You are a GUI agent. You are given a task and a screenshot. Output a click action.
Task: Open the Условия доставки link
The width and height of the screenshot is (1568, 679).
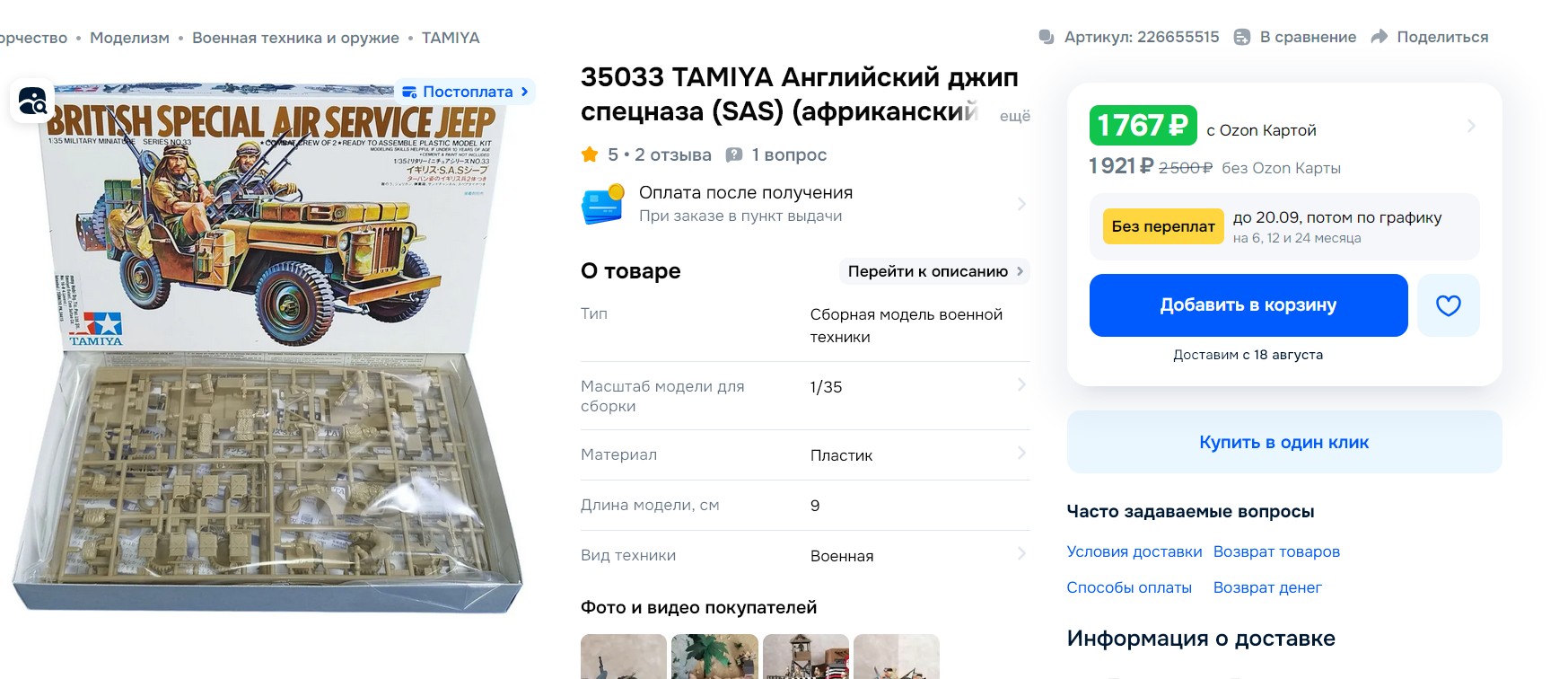click(1134, 551)
